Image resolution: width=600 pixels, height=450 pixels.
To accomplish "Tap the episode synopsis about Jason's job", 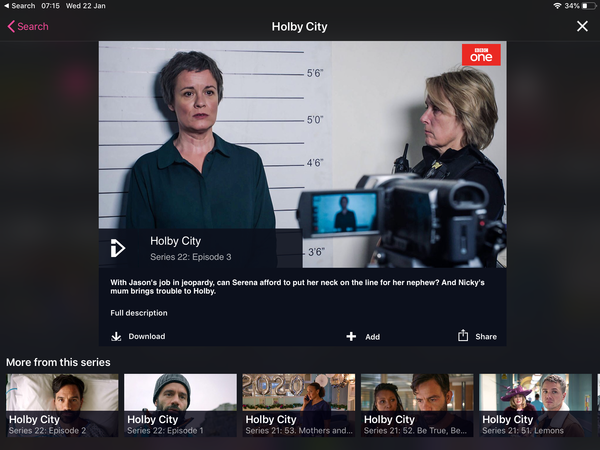I will [297, 287].
